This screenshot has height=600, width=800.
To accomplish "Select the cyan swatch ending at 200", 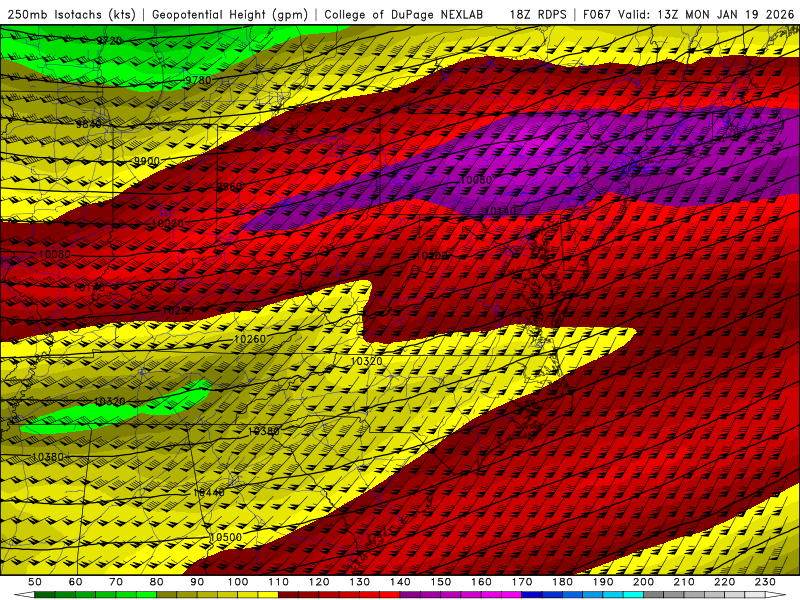I will click(x=633, y=594).
